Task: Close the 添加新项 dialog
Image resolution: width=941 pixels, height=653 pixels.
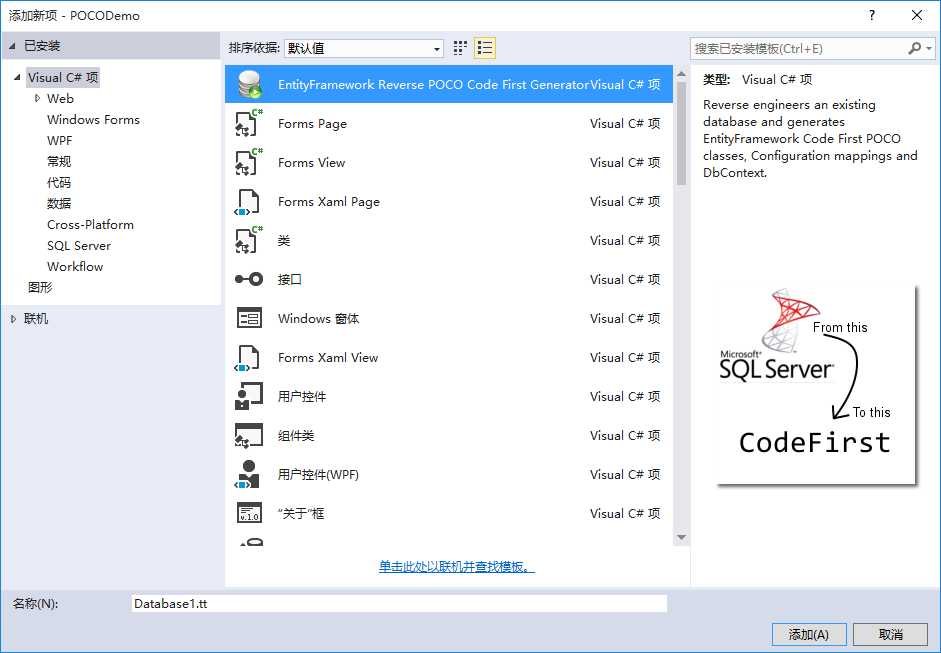Action: pos(917,15)
